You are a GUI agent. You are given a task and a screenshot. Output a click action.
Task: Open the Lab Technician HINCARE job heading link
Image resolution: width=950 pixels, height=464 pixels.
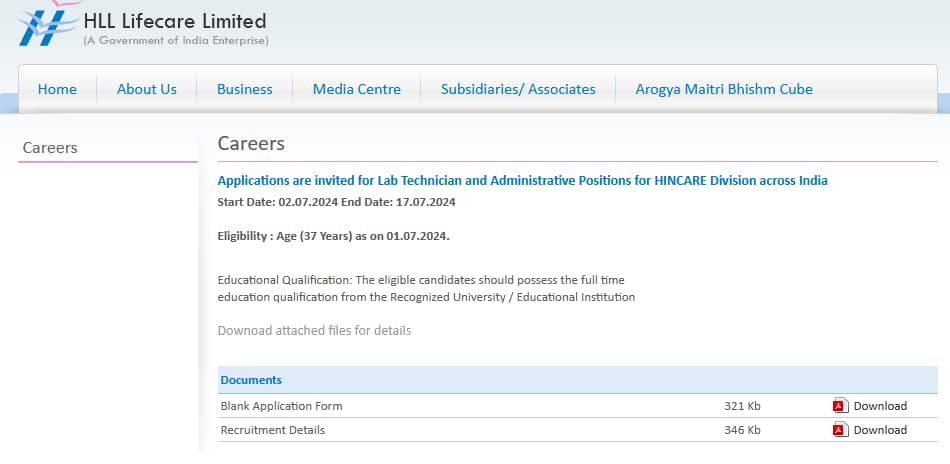[522, 181]
